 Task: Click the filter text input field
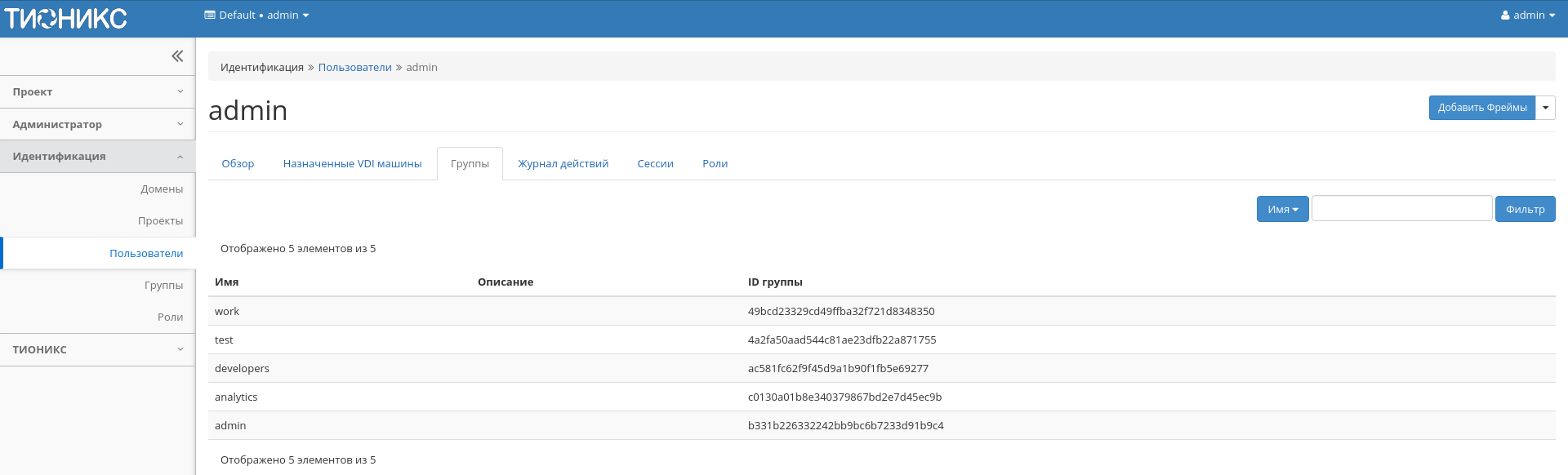(1401, 209)
